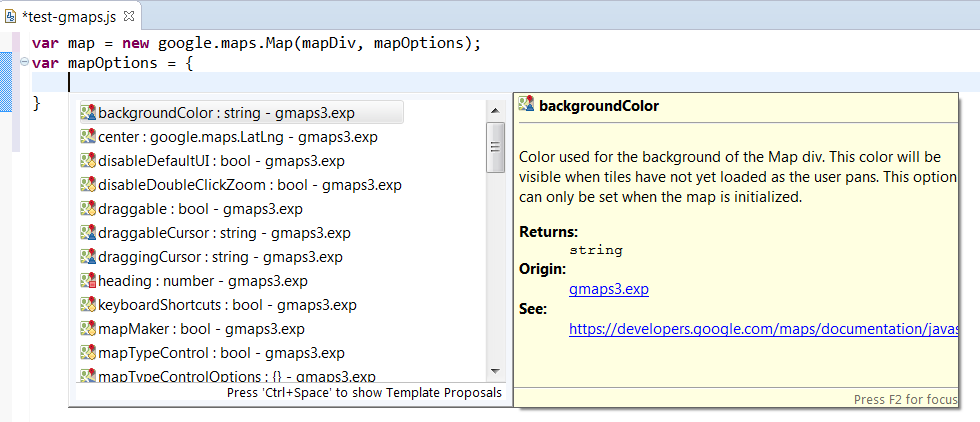Click the maps icon beside draggableCursor

coord(88,233)
